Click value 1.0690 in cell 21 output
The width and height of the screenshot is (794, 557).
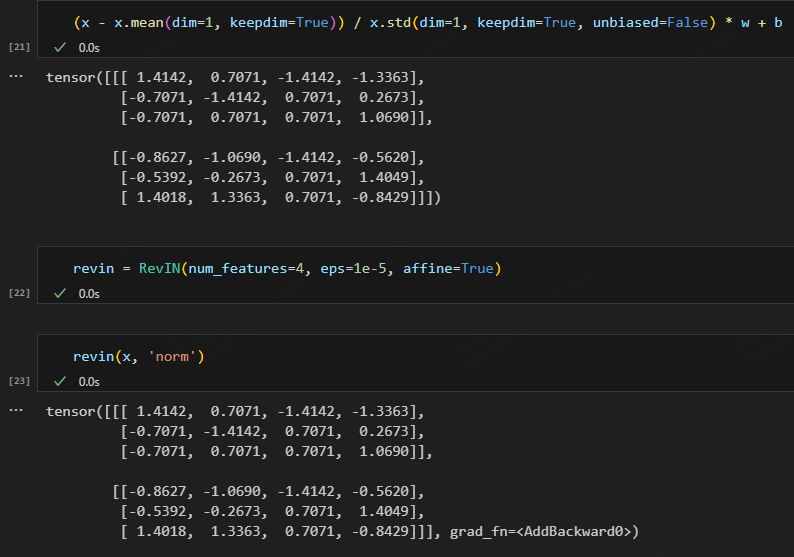point(383,117)
